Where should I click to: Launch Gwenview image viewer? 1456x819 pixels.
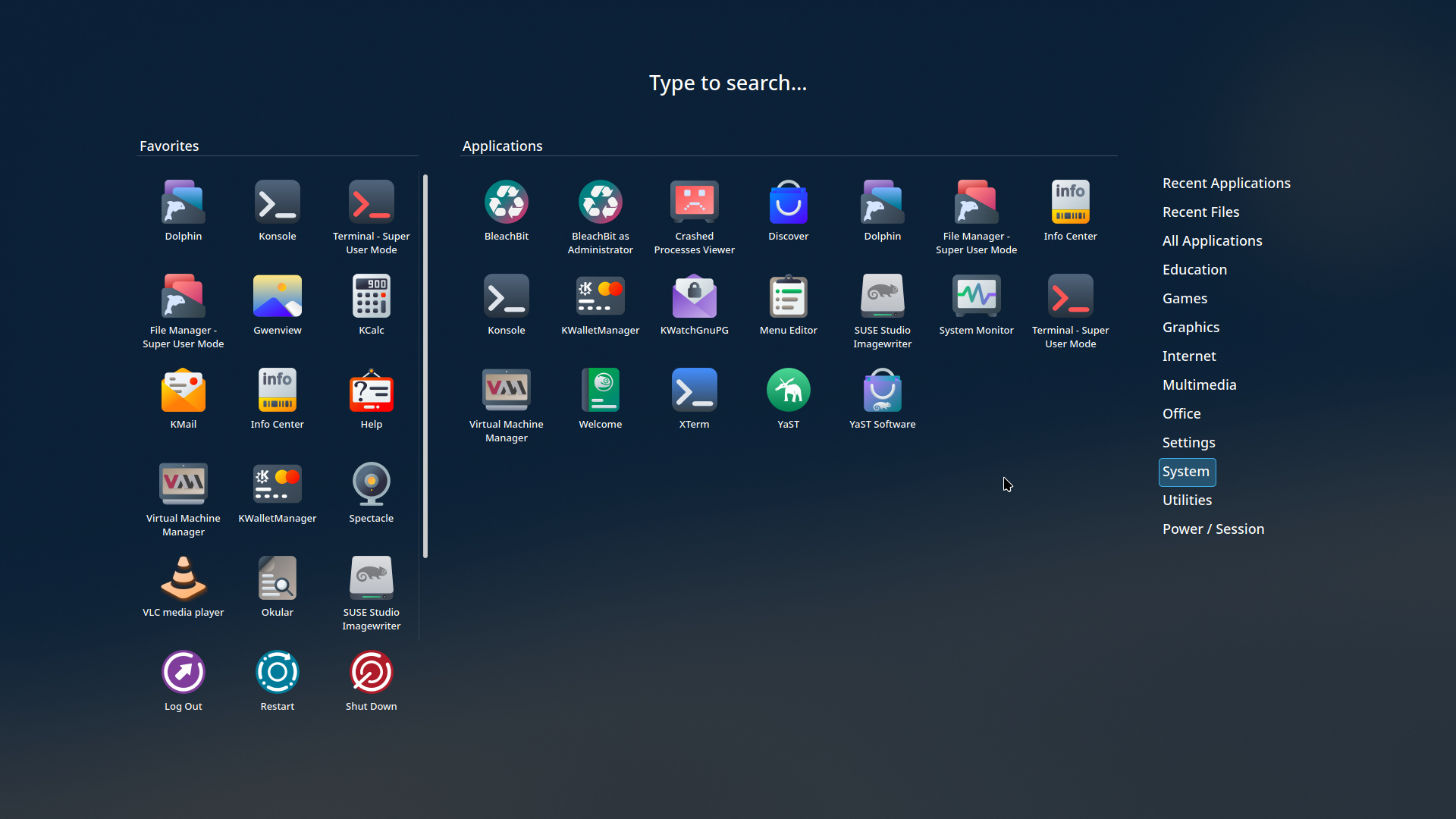[x=278, y=305]
